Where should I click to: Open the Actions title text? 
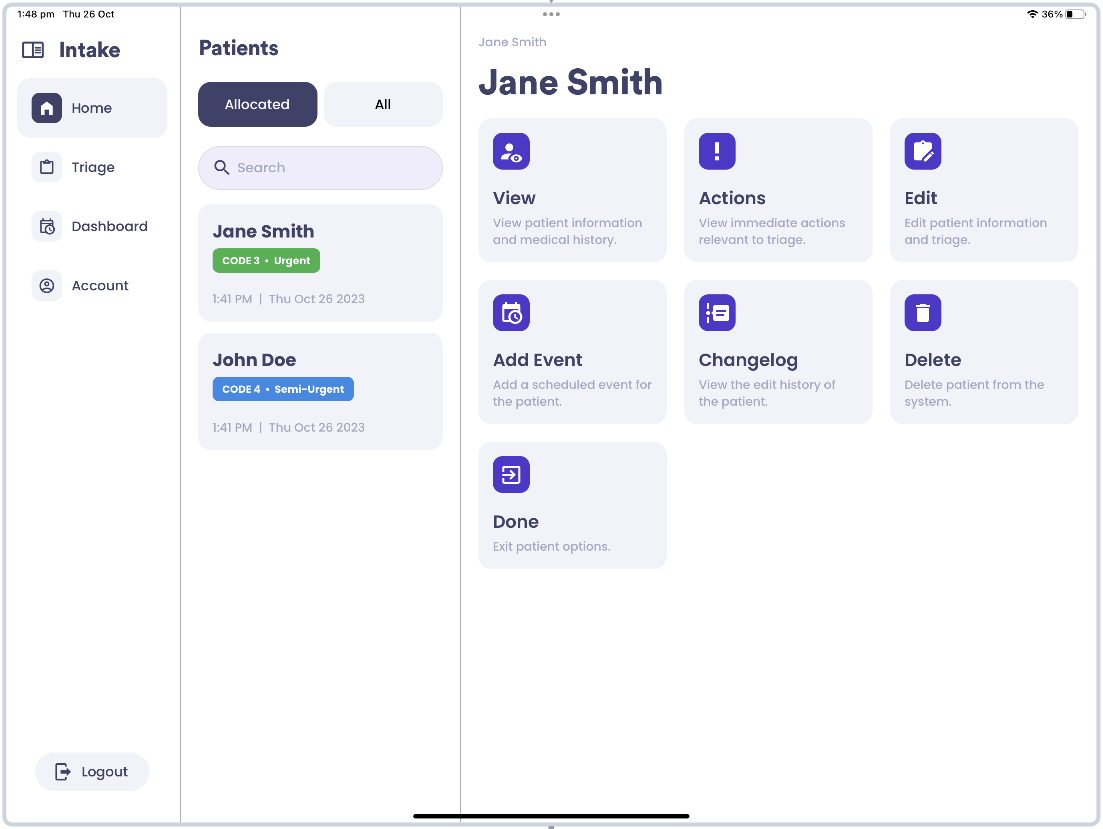pyautogui.click(x=732, y=198)
